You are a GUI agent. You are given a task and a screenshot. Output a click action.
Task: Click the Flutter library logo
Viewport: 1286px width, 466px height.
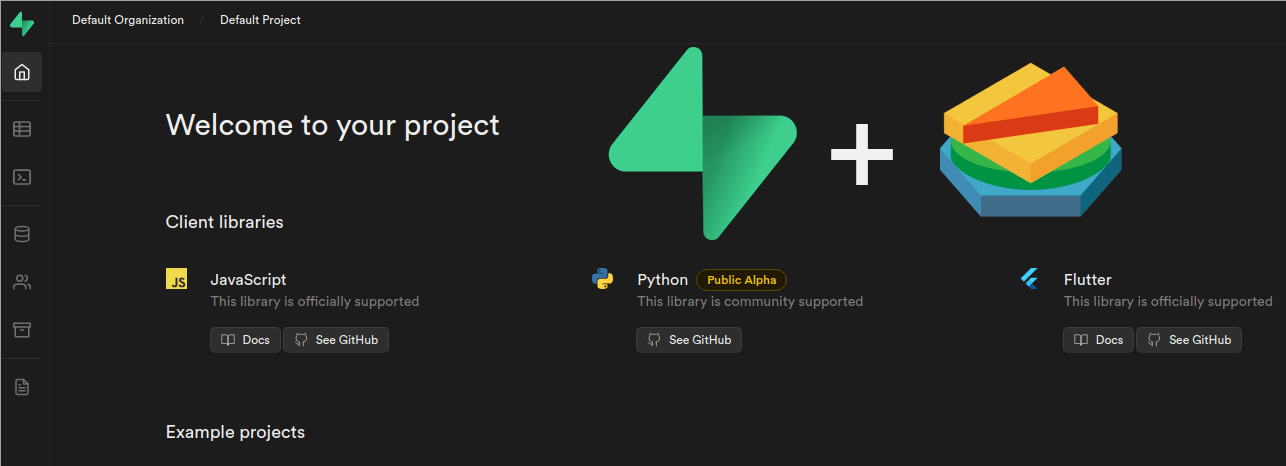[1030, 279]
